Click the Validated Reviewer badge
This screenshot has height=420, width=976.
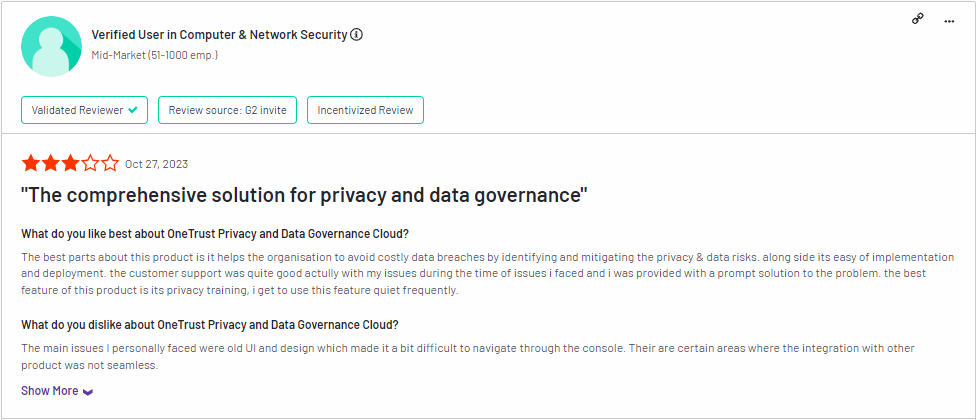[85, 110]
